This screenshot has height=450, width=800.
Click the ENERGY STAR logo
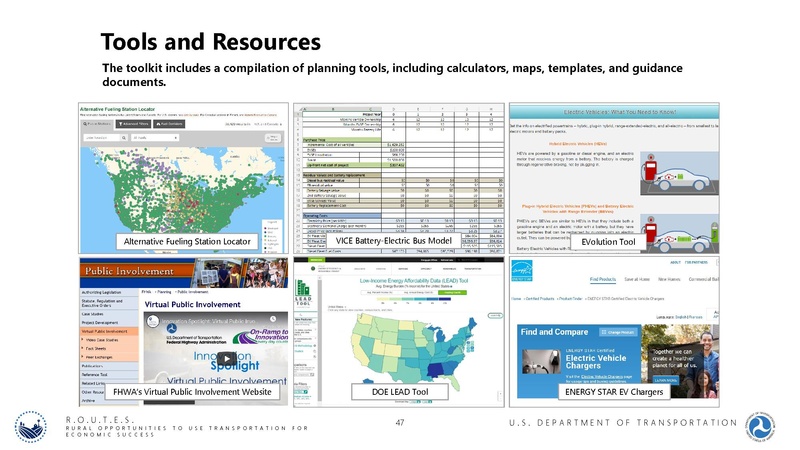tap(521, 270)
